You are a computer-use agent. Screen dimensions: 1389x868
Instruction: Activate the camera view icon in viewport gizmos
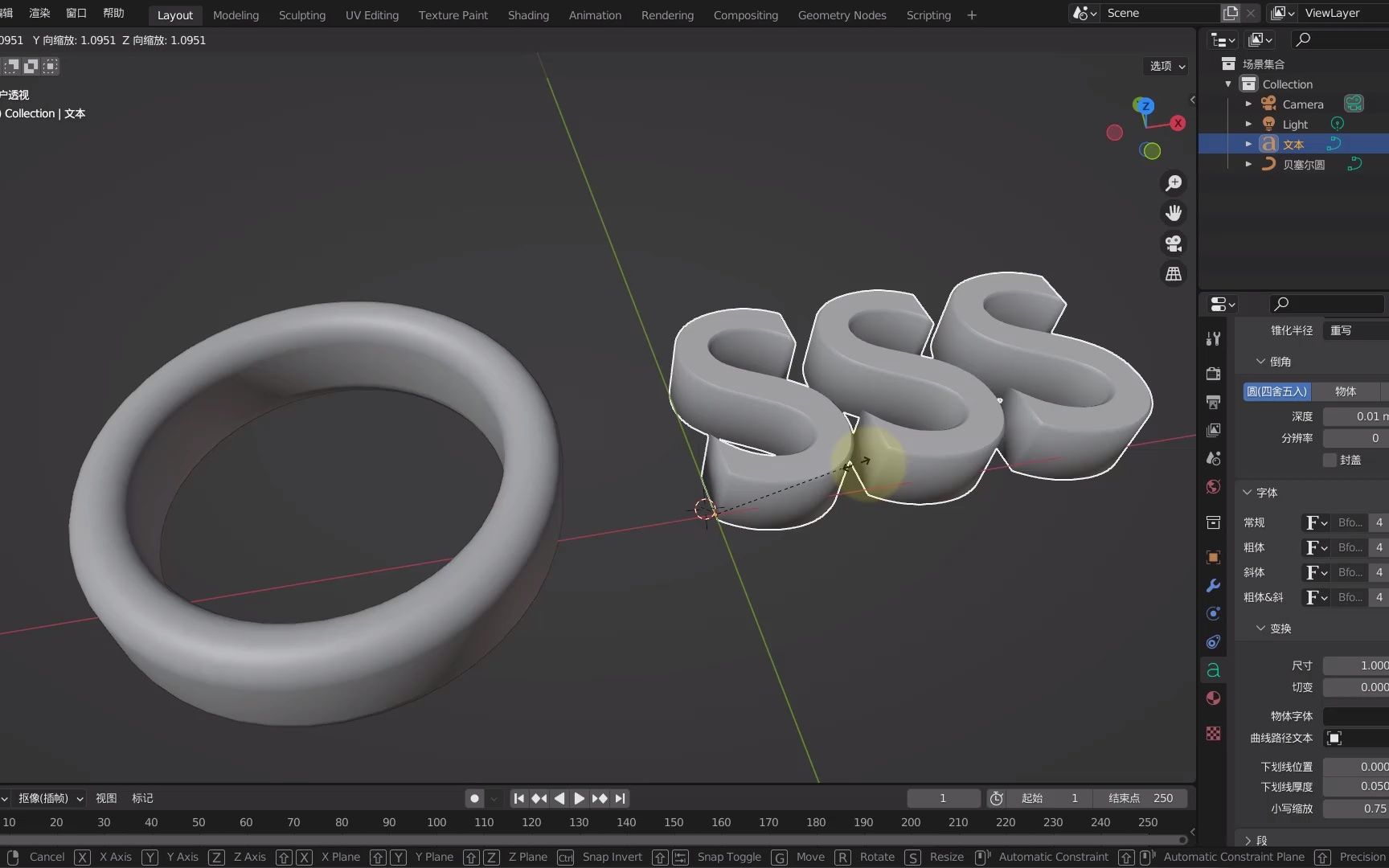tap(1174, 243)
